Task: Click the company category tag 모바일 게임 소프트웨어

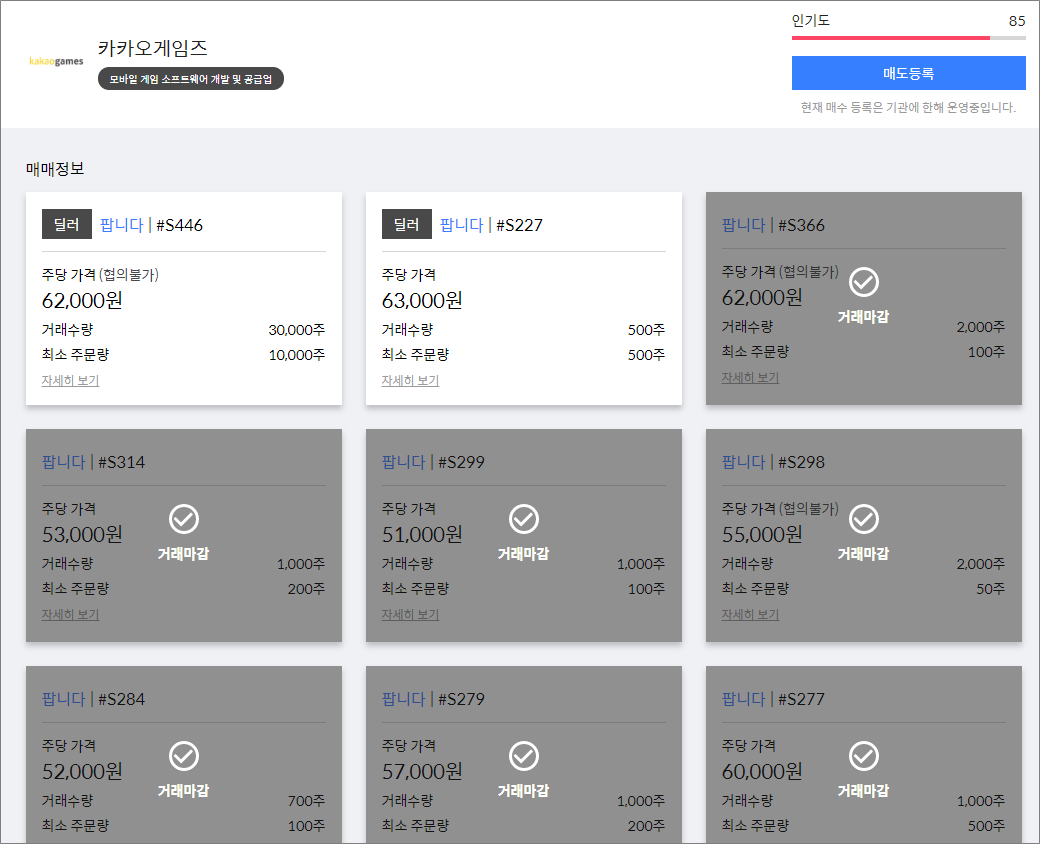Action: [191, 79]
